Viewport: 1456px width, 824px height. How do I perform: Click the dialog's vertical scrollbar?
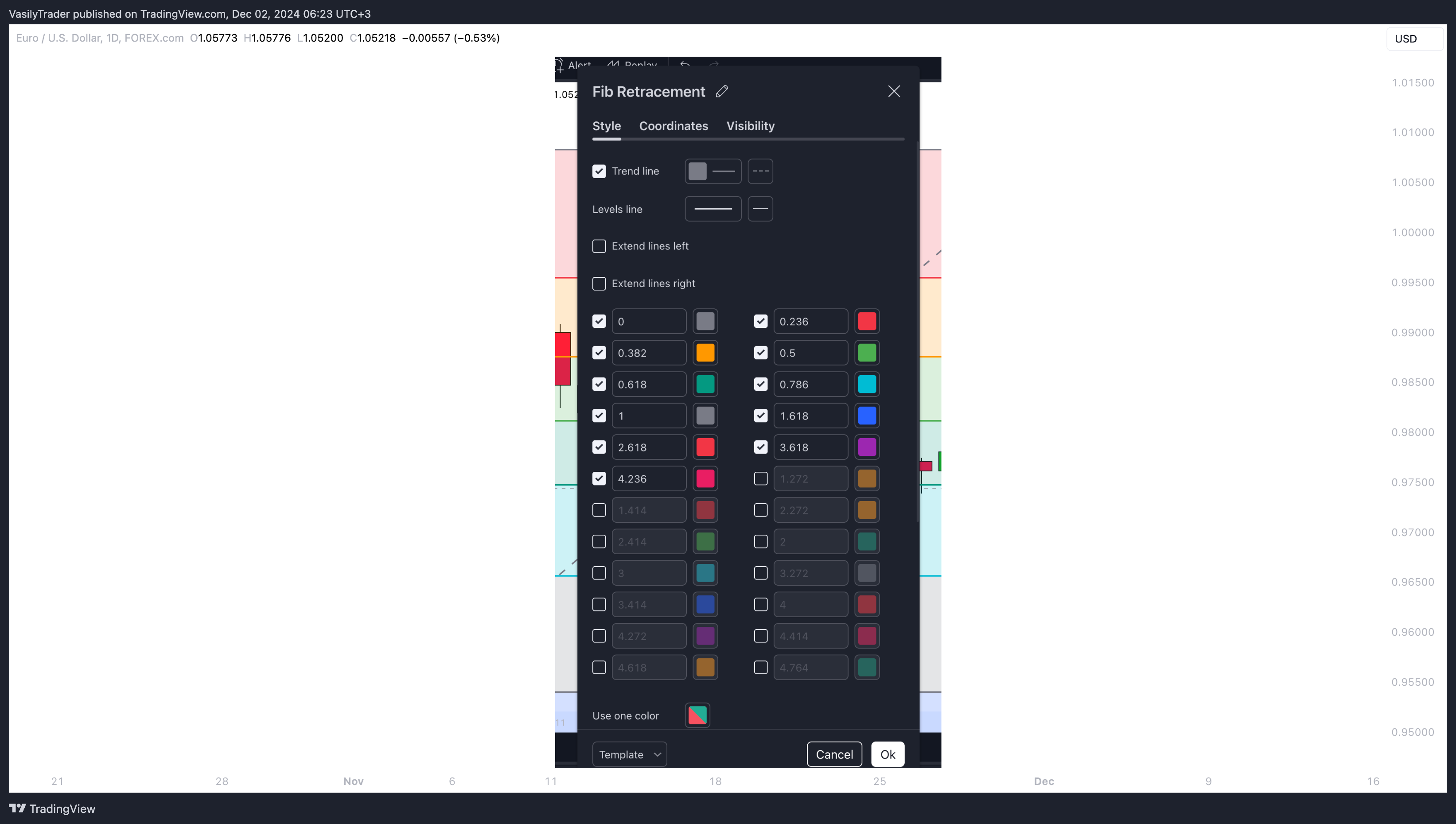click(x=917, y=332)
